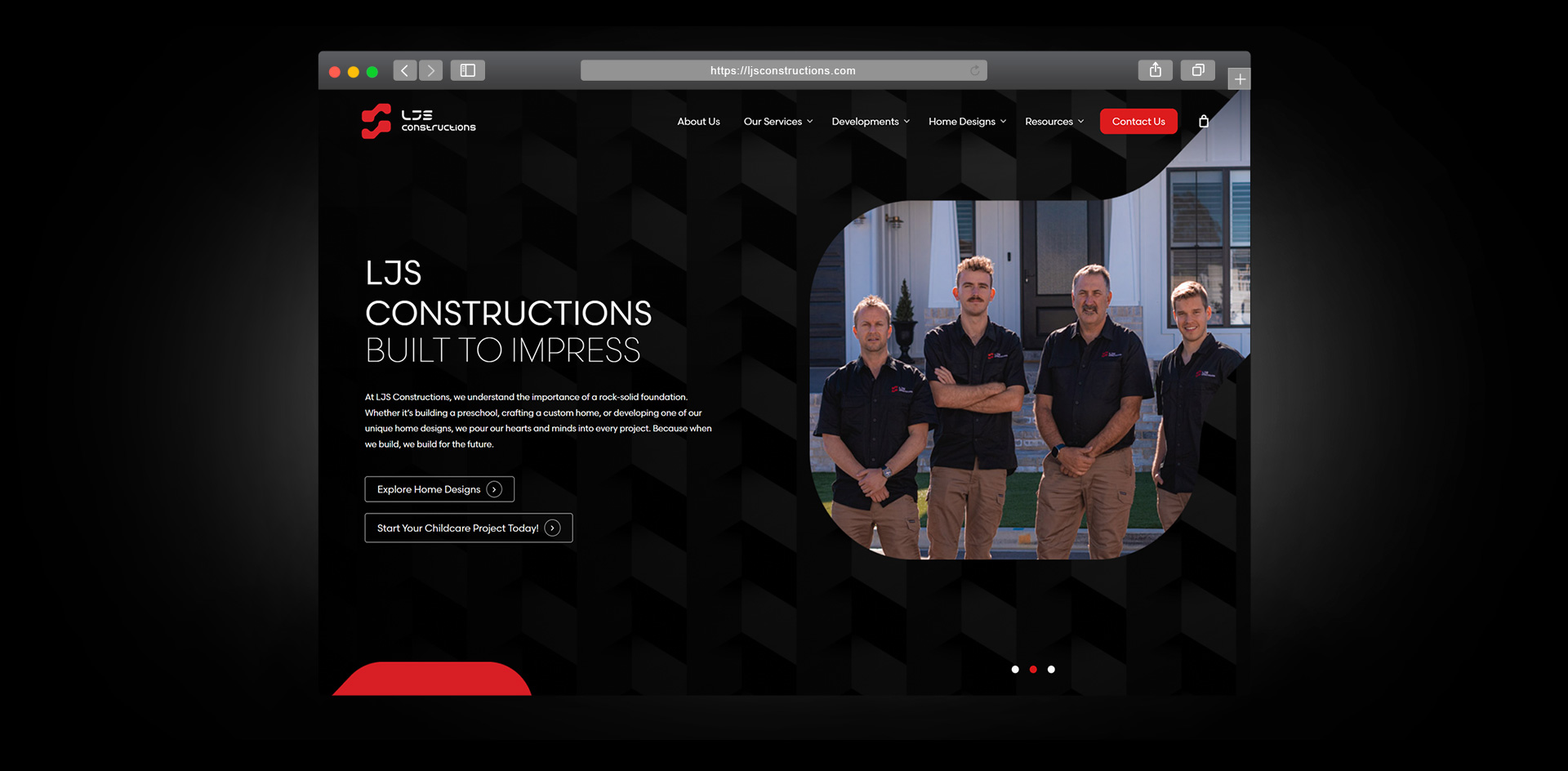Image resolution: width=1568 pixels, height=771 pixels.
Task: Click the page reload icon
Action: (974, 71)
